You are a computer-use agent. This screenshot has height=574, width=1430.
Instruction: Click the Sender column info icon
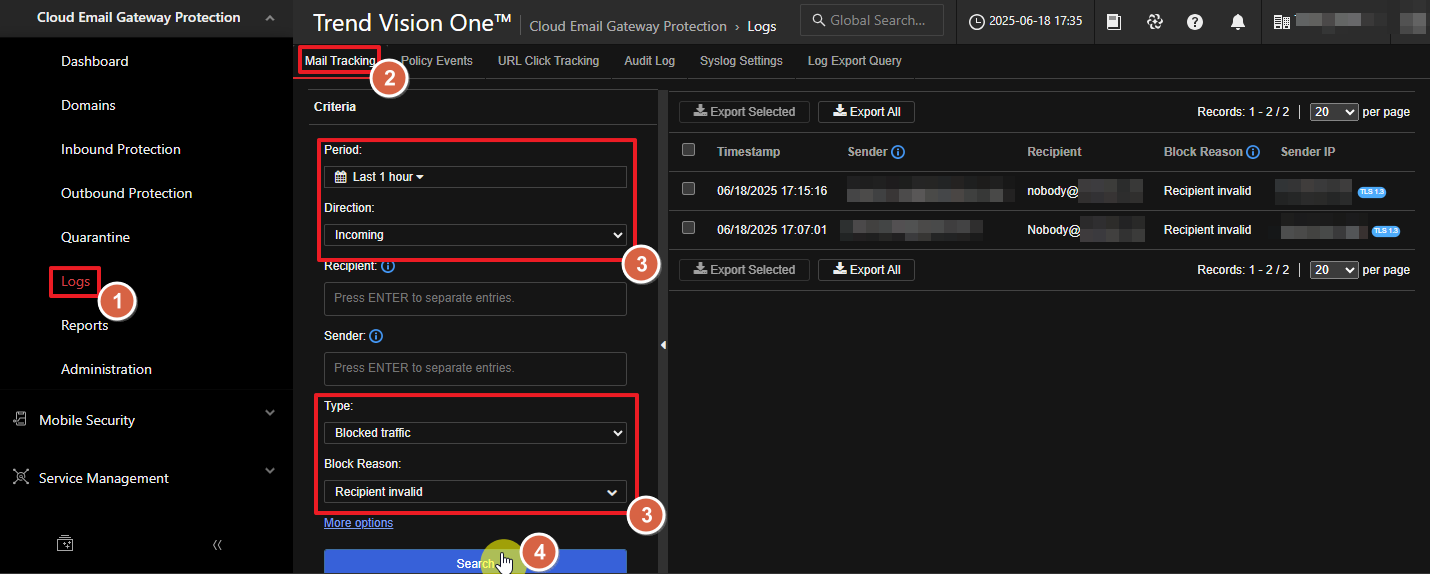pyautogui.click(x=897, y=152)
